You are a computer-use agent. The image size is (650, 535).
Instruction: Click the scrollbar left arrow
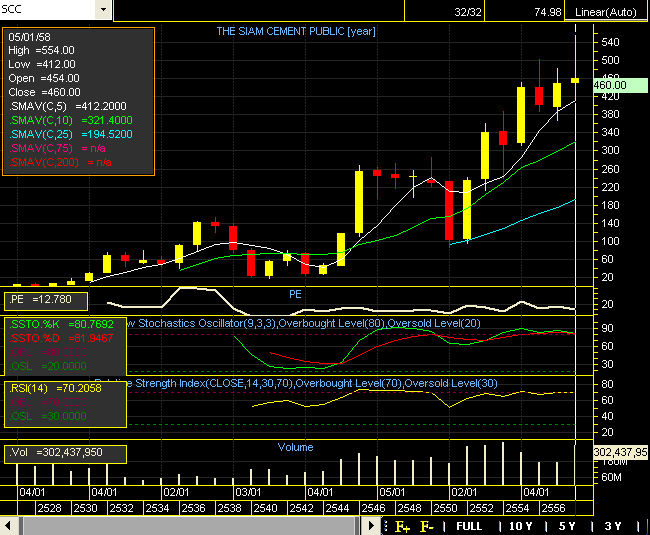point(8,526)
